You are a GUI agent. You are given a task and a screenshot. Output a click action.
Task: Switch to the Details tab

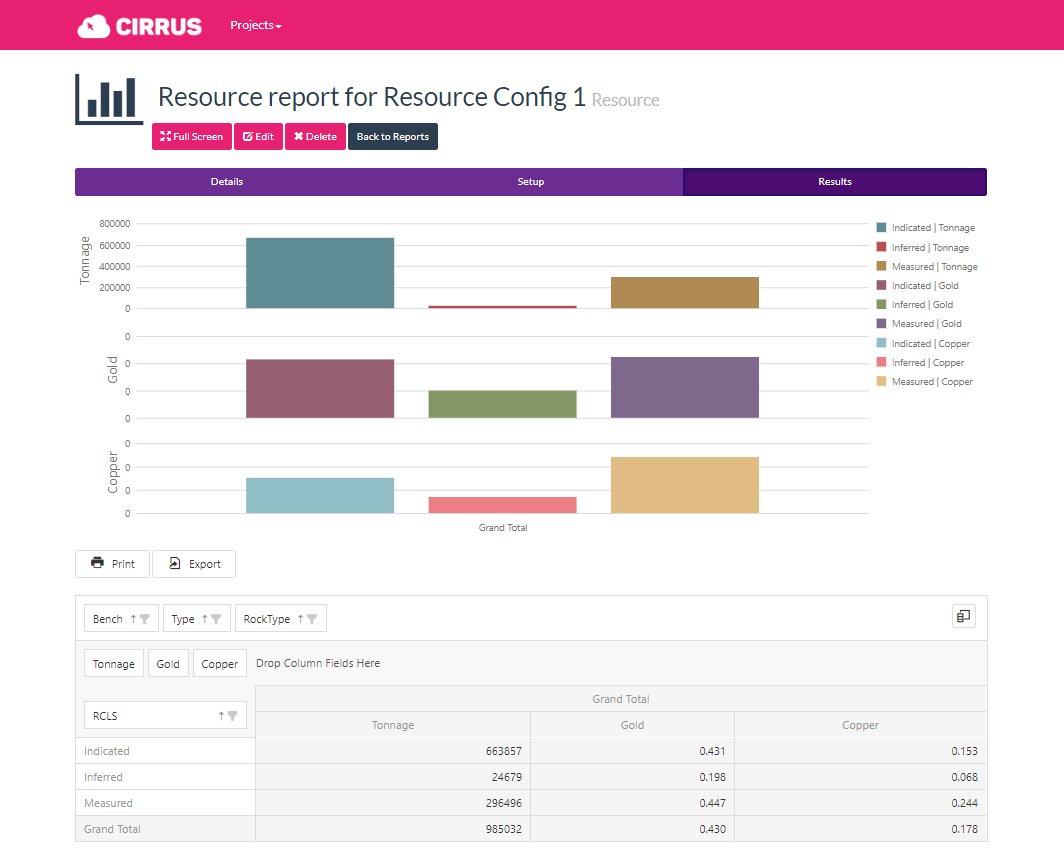coord(227,182)
